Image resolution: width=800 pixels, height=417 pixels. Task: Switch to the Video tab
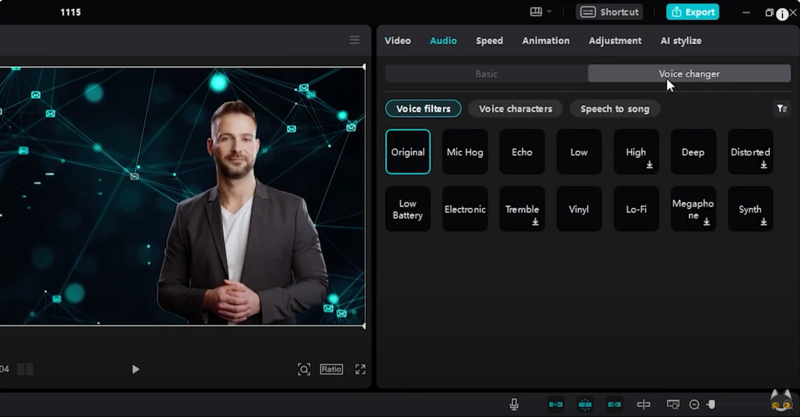pos(397,40)
